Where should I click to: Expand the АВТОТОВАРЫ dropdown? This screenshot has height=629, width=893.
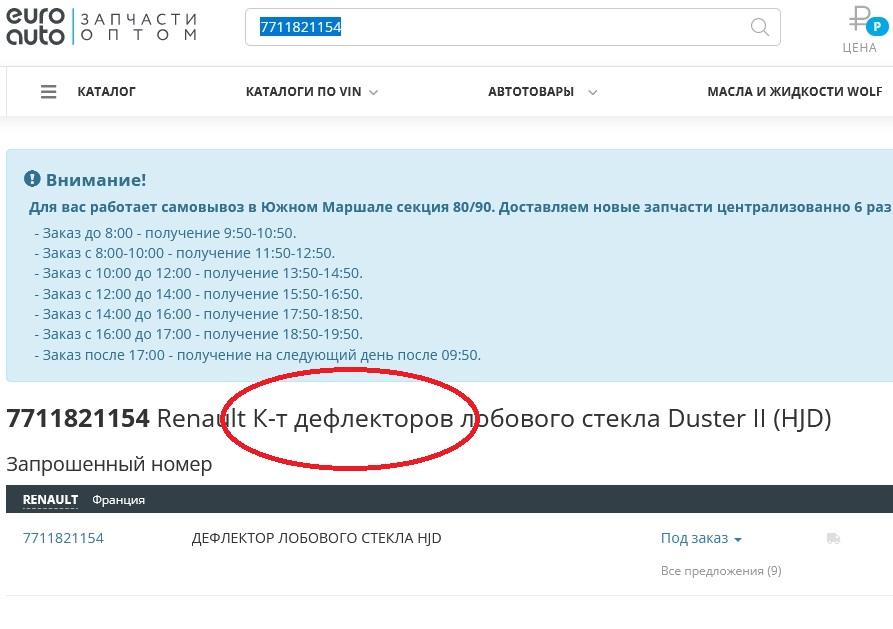[x=542, y=92]
